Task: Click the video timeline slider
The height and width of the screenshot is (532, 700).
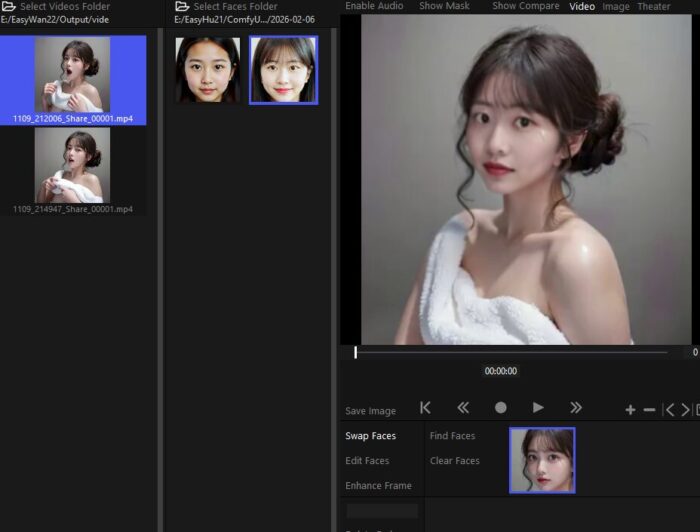Action: point(510,352)
